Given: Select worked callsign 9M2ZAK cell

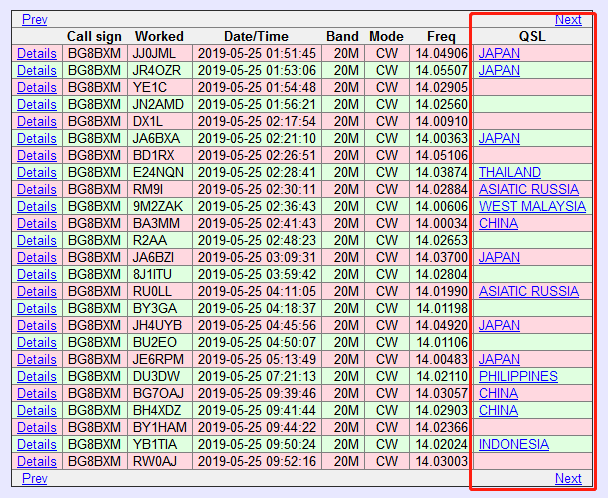Looking at the screenshot, I should tap(160, 206).
